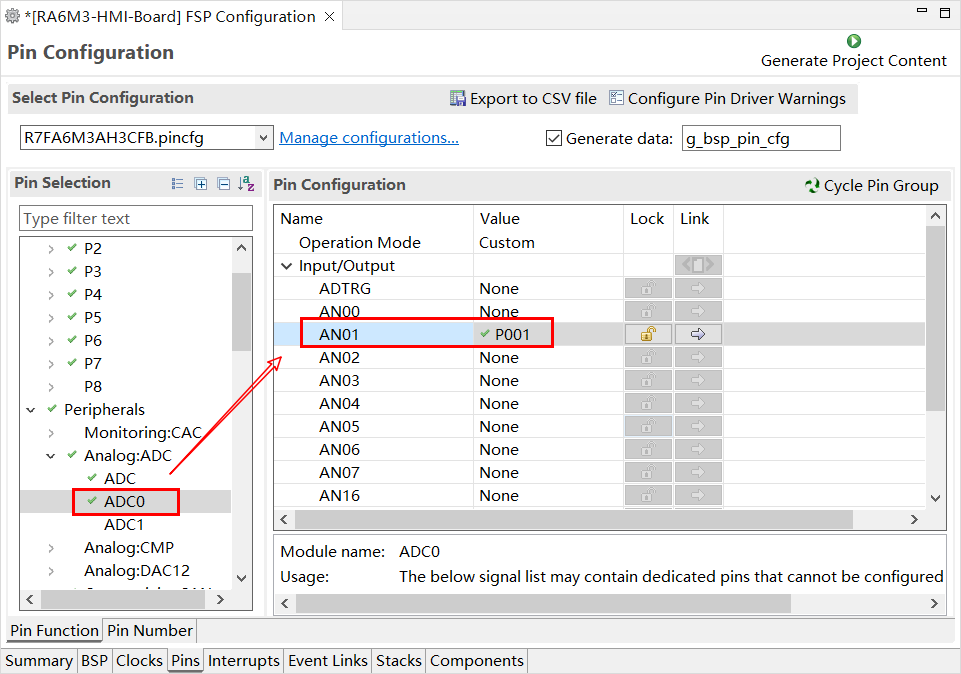961x674 pixels.
Task: Expand the P2 tree node
Action: coord(51,249)
